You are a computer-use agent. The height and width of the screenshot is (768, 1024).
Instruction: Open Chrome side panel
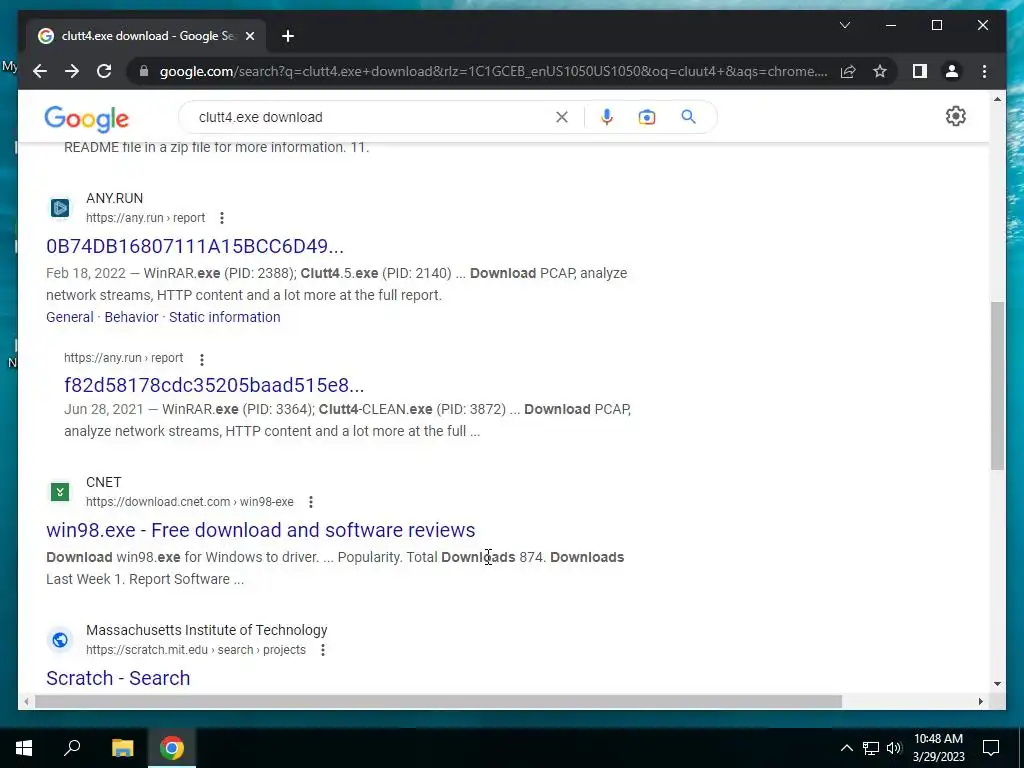(x=920, y=71)
